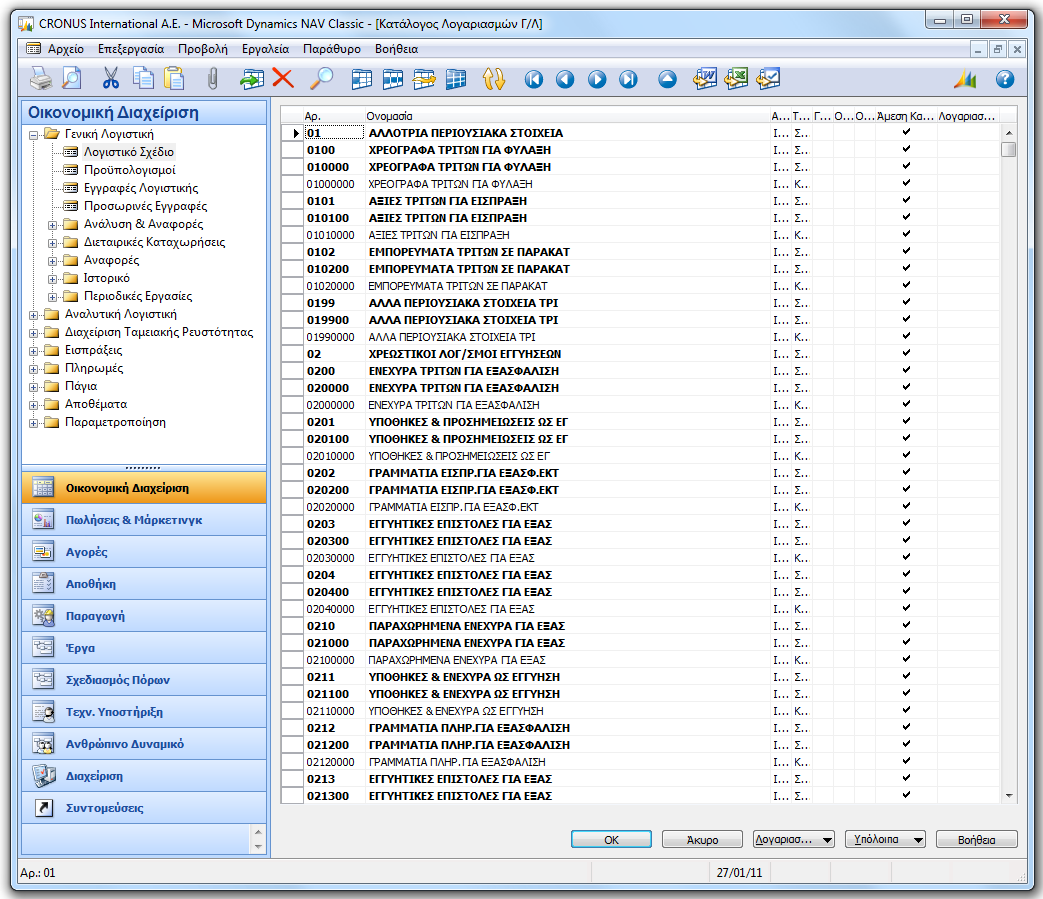
Task: Open Print Preview from the toolbar
Action: 72,78
